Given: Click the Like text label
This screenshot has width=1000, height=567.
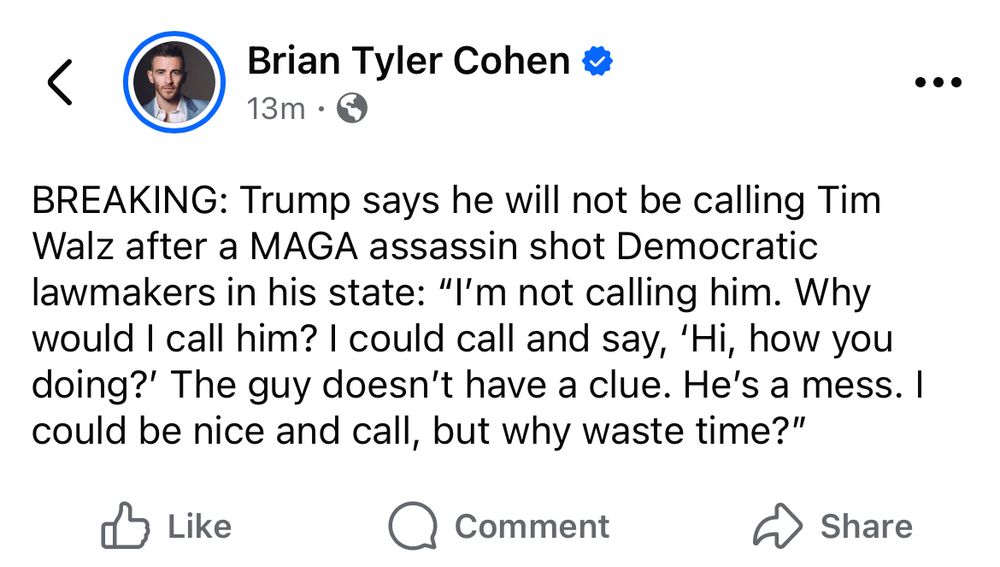Looking at the screenshot, I should point(200,527).
